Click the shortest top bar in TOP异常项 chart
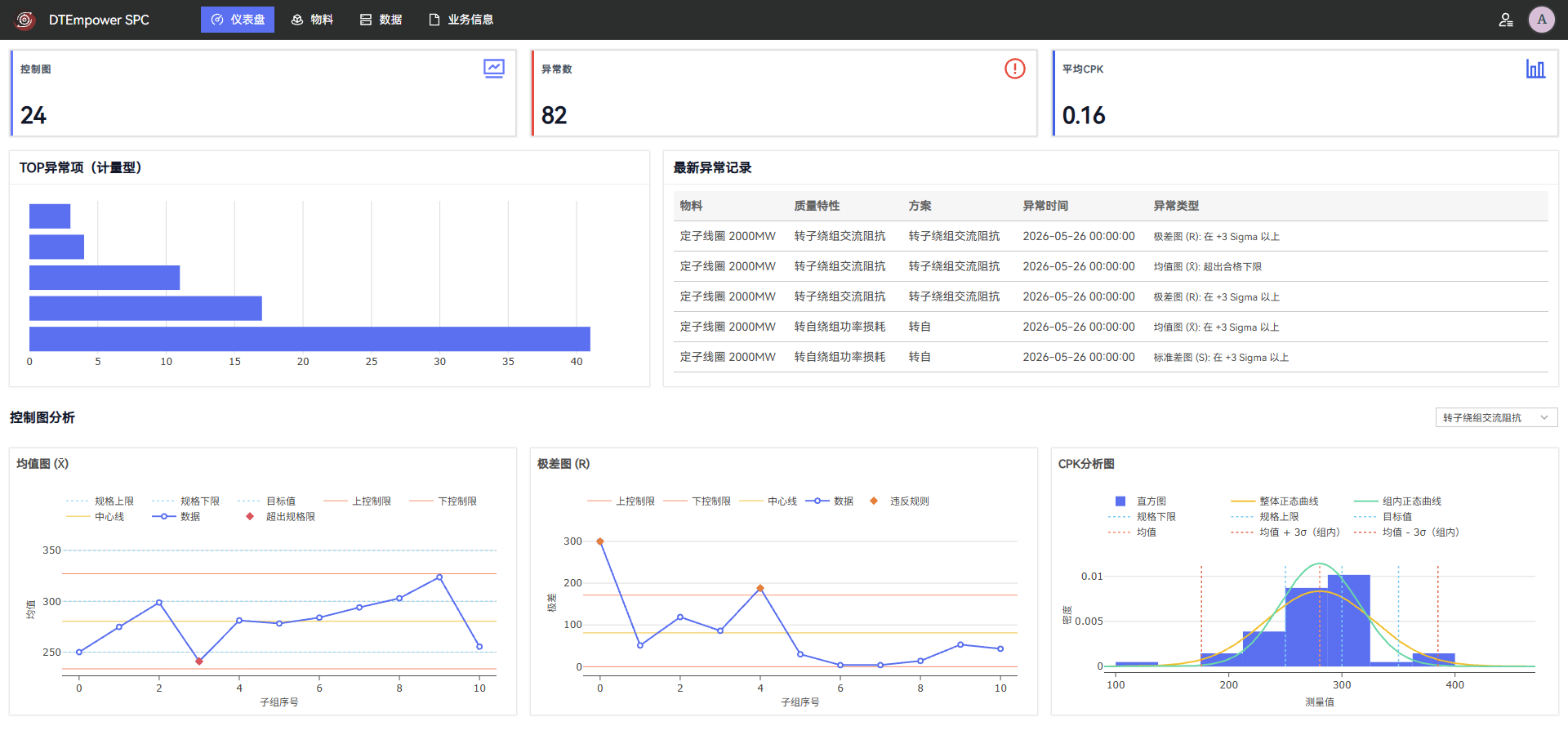The height and width of the screenshot is (744, 1568). point(50,216)
